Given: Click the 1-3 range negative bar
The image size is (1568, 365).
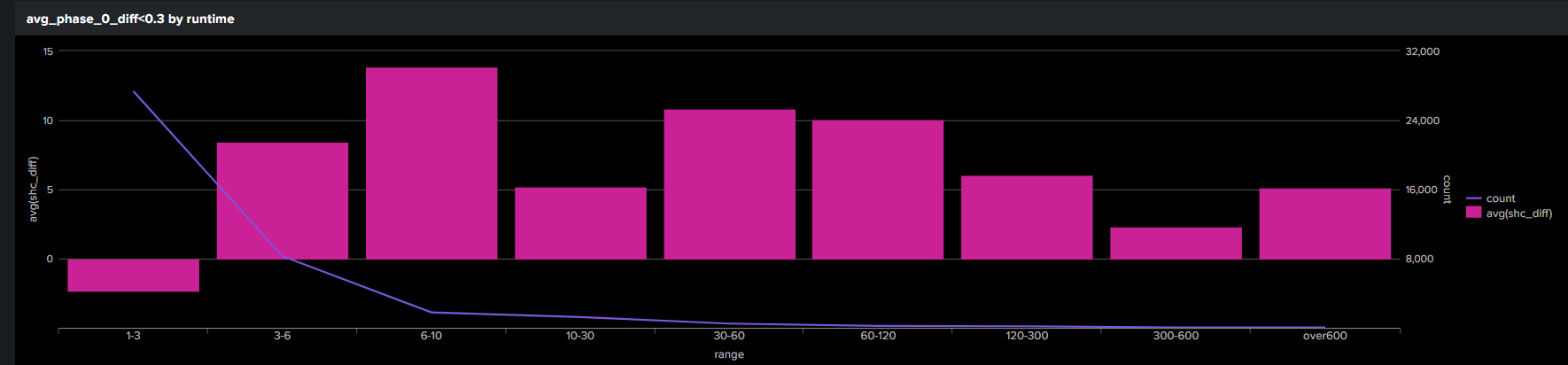Looking at the screenshot, I should [134, 276].
